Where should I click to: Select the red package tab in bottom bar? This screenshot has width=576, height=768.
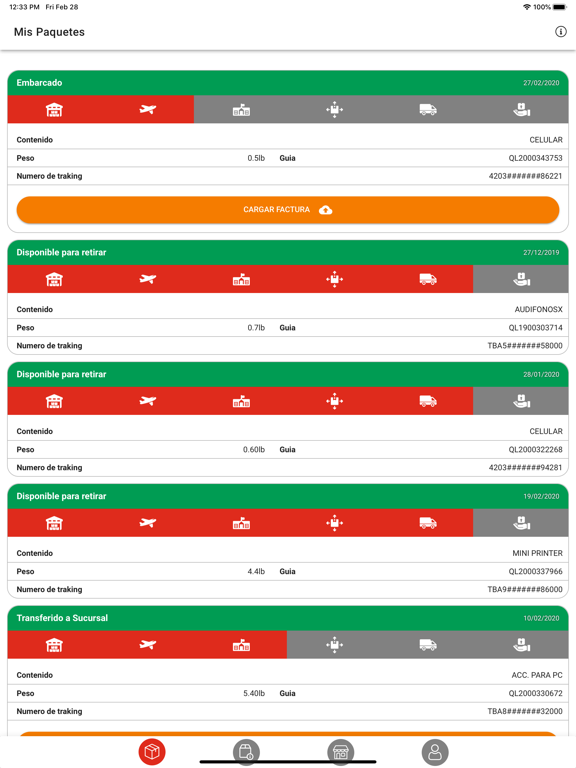152,752
